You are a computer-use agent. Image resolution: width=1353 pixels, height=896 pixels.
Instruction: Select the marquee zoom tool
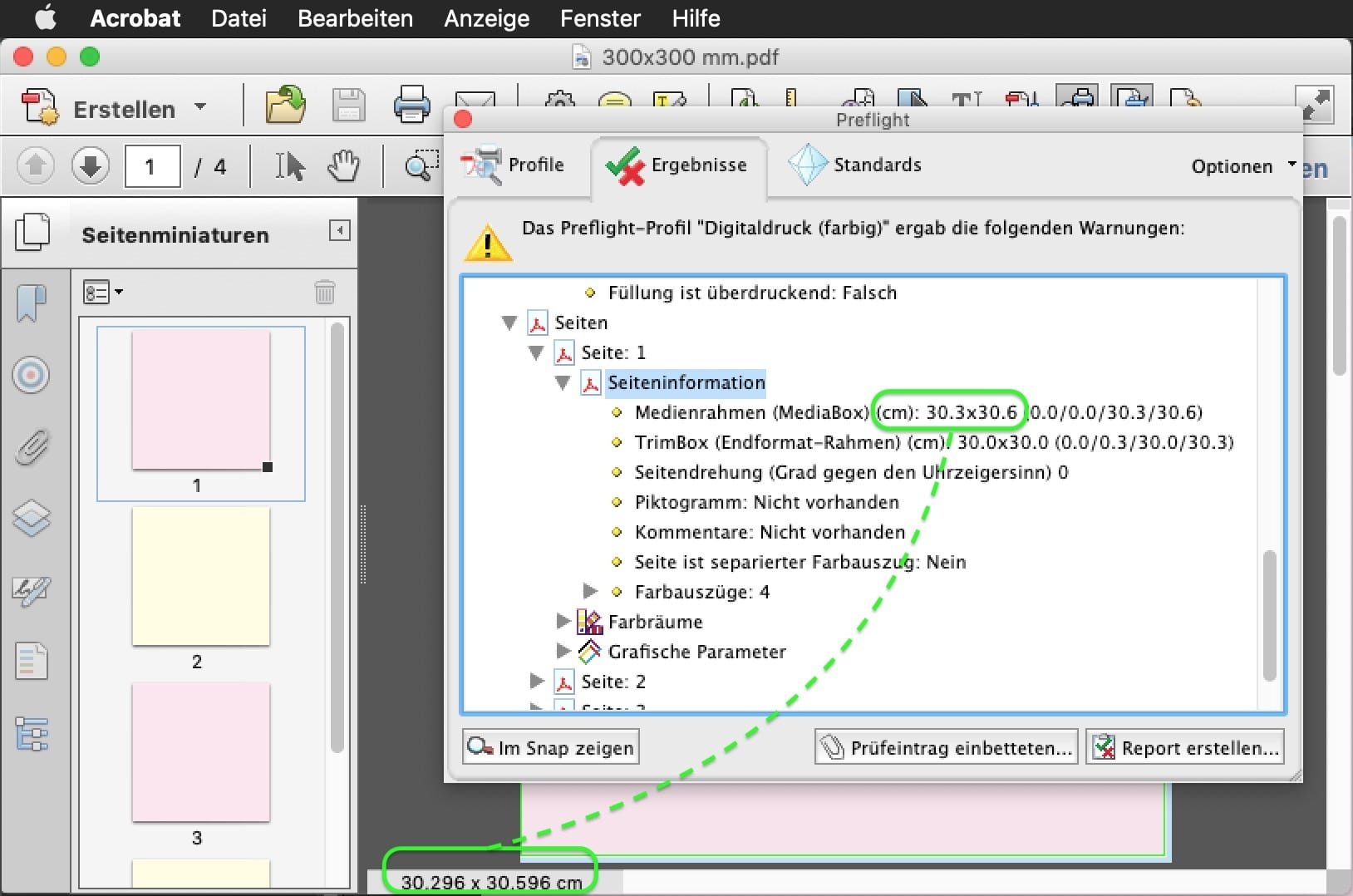click(421, 165)
